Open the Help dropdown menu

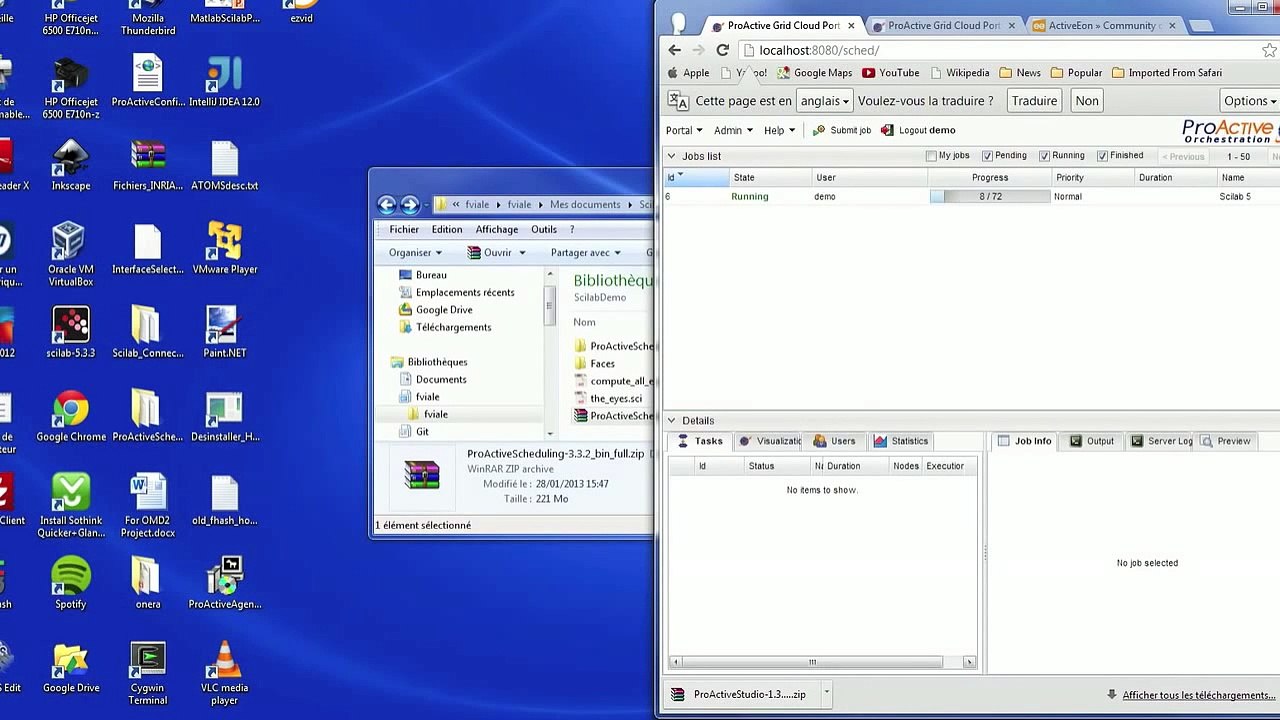pos(779,130)
